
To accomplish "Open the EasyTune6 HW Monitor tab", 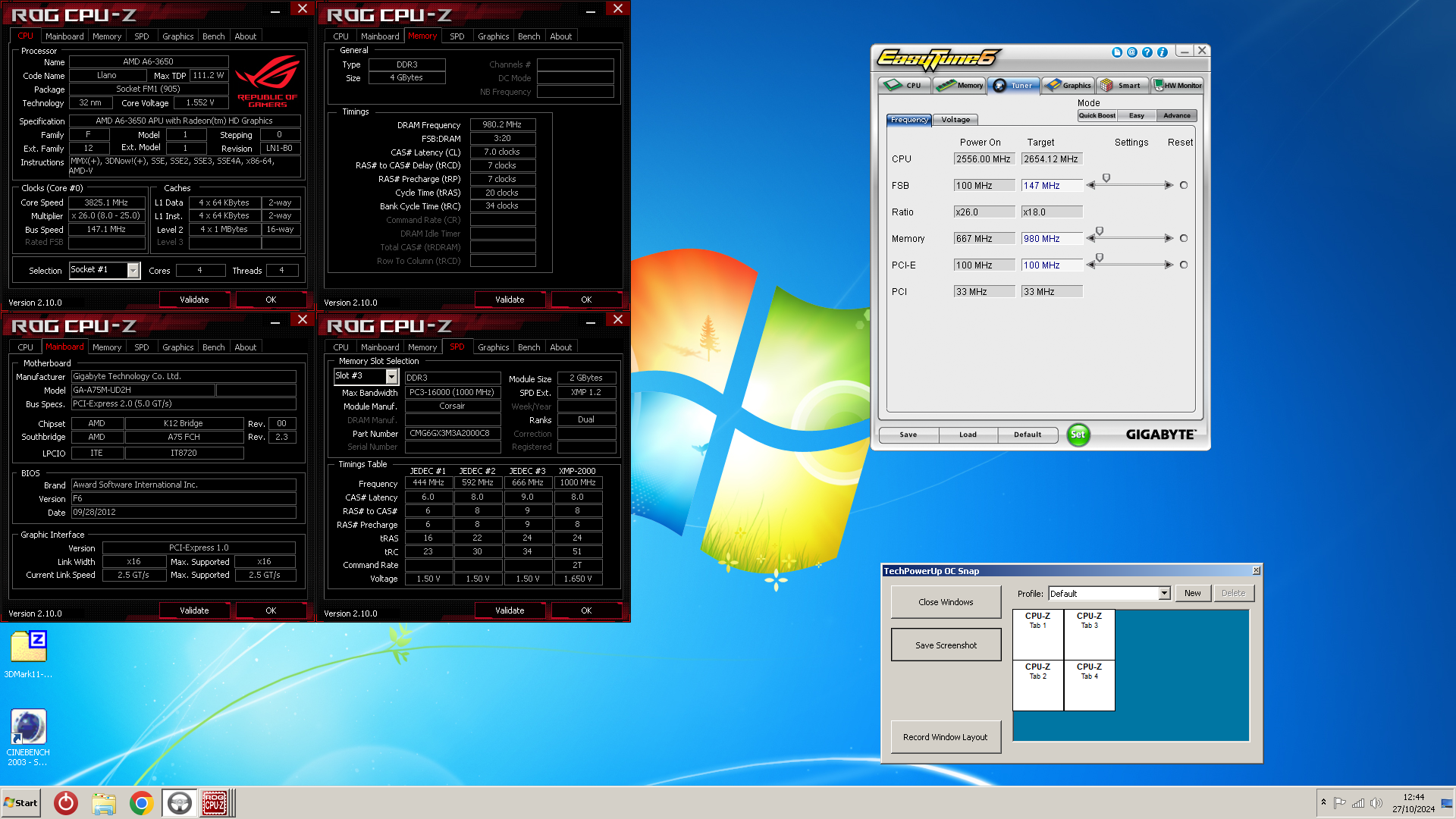I will pyautogui.click(x=1177, y=85).
